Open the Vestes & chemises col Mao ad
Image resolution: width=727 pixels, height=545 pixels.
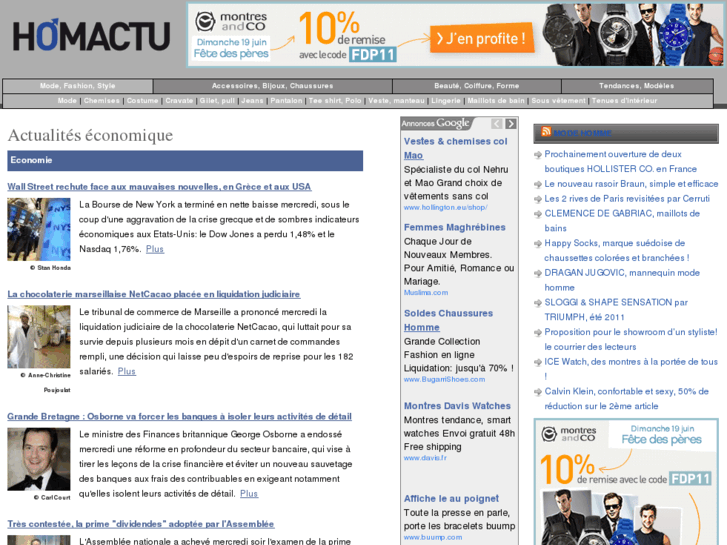tap(455, 148)
